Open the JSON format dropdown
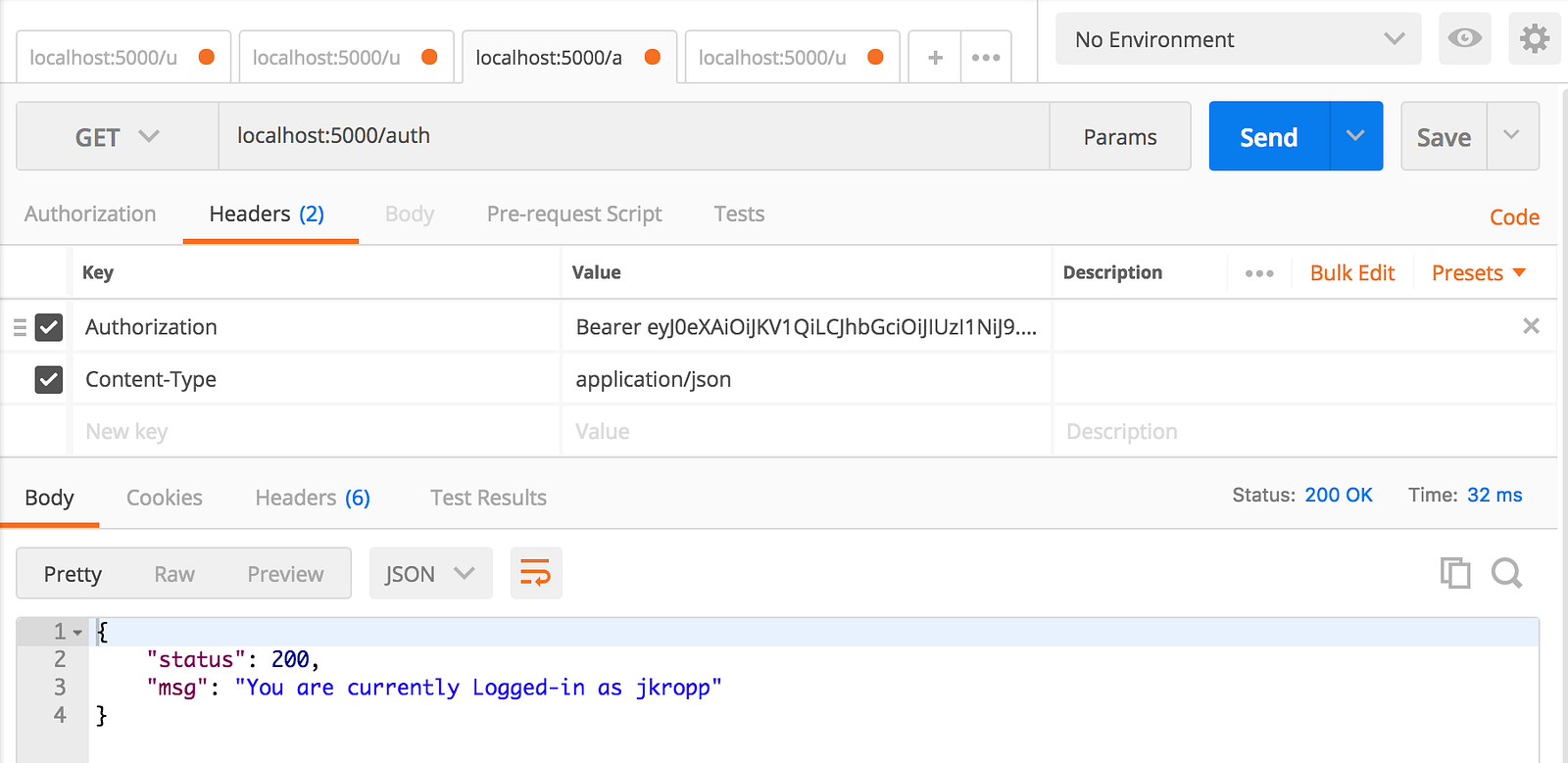 429,574
